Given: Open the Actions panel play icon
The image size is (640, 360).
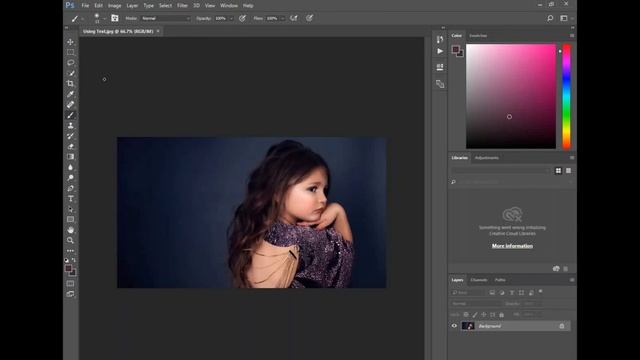Looking at the screenshot, I should click(440, 51).
